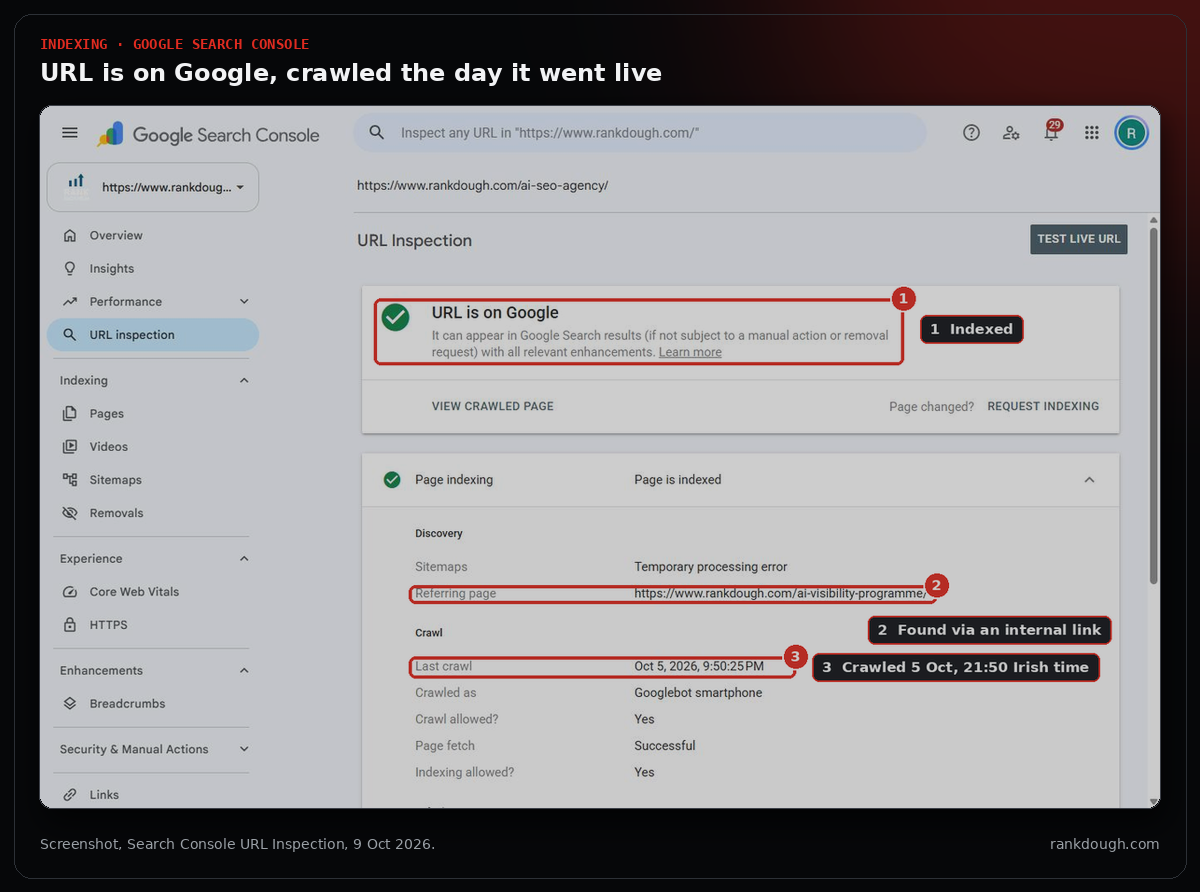The image size is (1200, 892).
Task: Collapse the Indexing section chevron
Action: 245,381
